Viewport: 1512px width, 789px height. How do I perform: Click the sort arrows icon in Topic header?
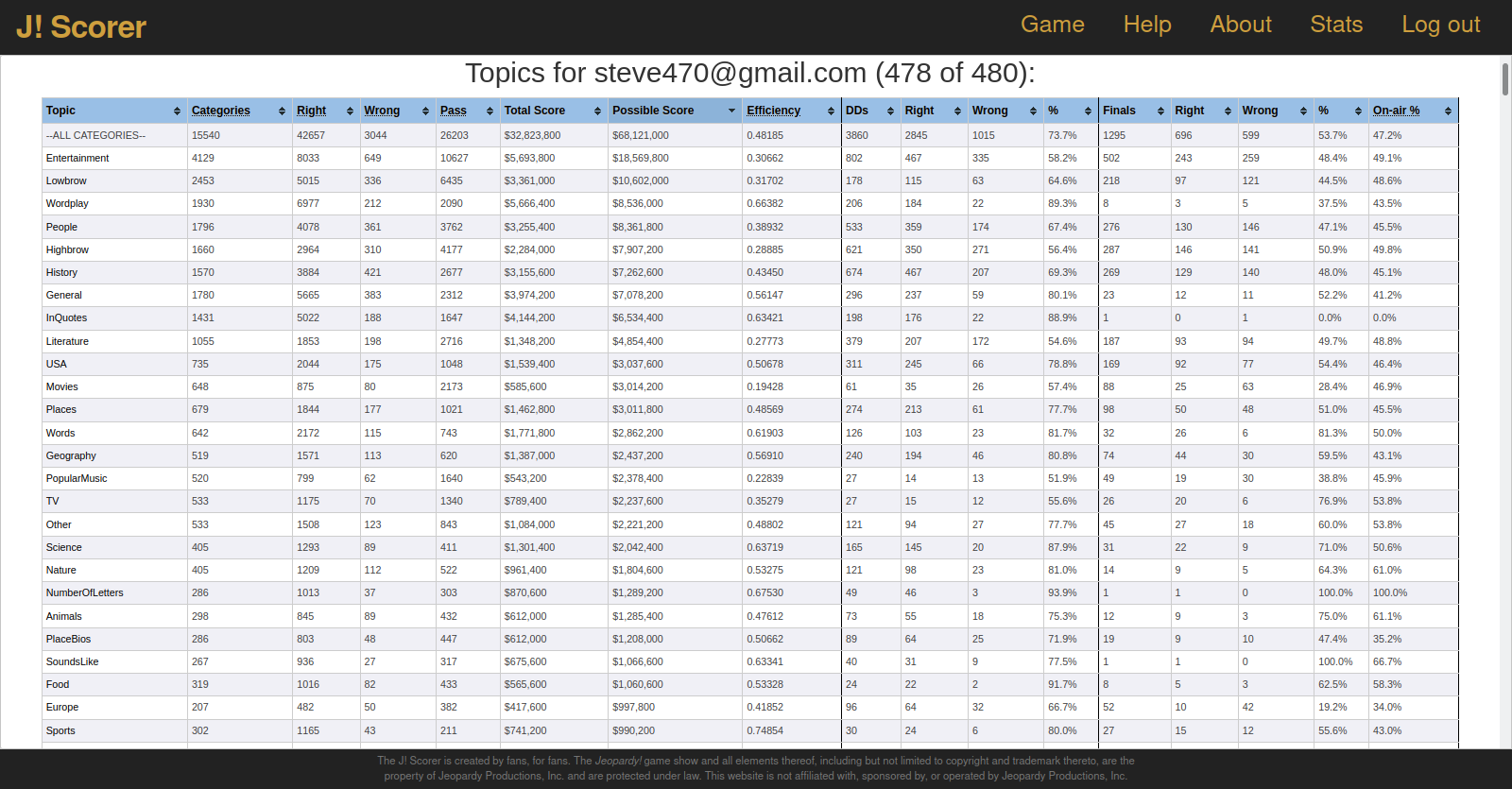[x=177, y=111]
